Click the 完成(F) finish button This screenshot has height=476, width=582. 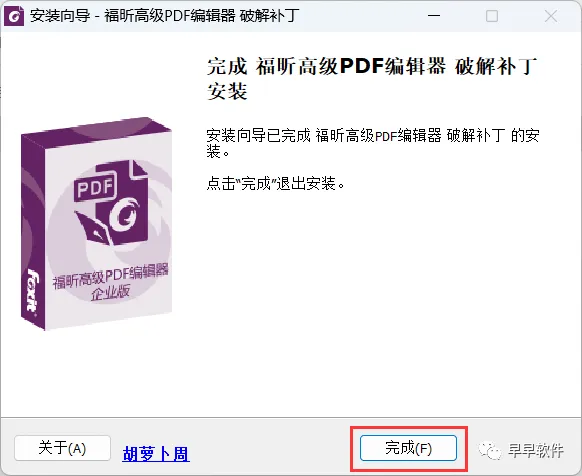pyautogui.click(x=408, y=448)
